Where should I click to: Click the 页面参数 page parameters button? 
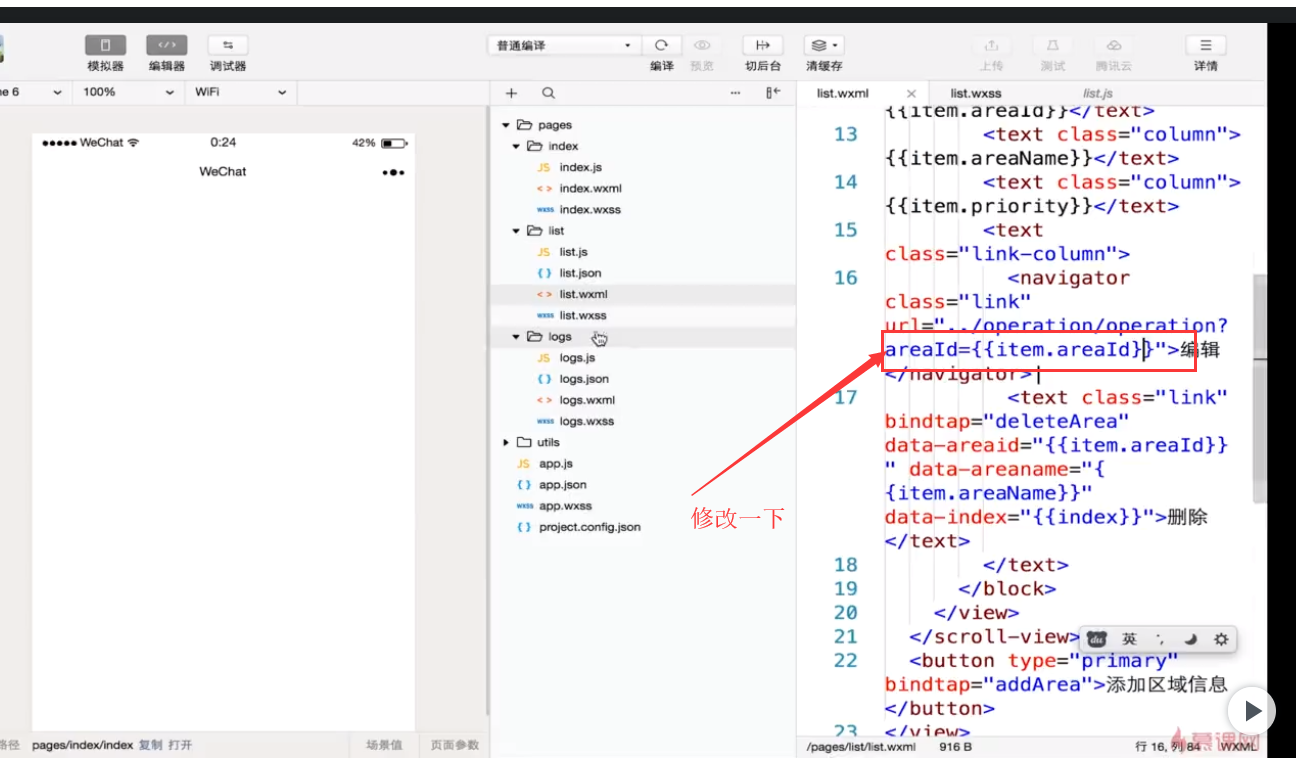(454, 745)
